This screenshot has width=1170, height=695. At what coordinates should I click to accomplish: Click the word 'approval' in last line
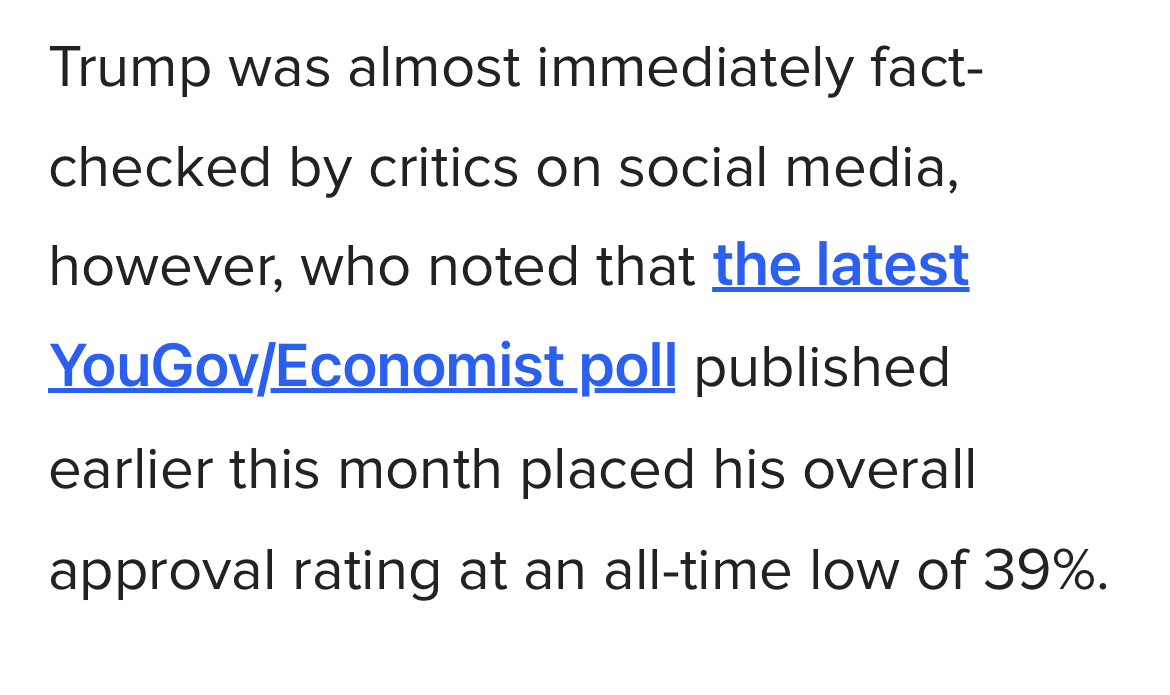(x=161, y=570)
